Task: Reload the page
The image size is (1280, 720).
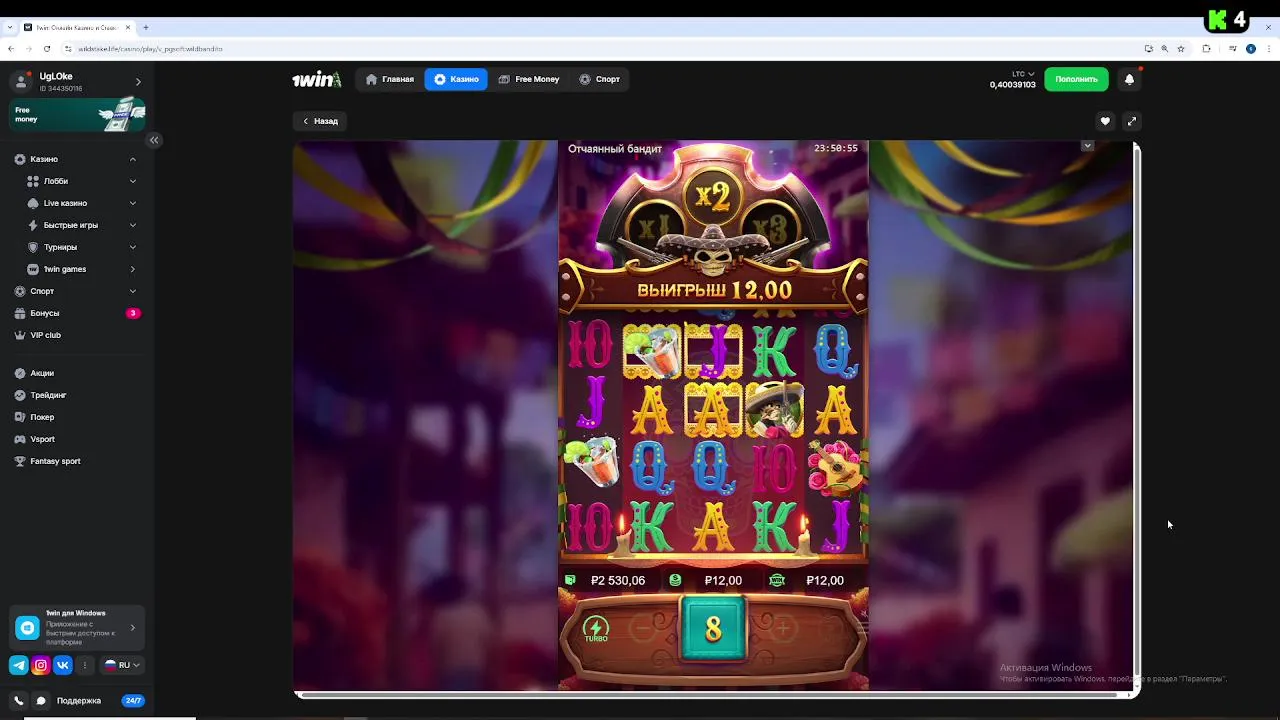Action: 47,48
